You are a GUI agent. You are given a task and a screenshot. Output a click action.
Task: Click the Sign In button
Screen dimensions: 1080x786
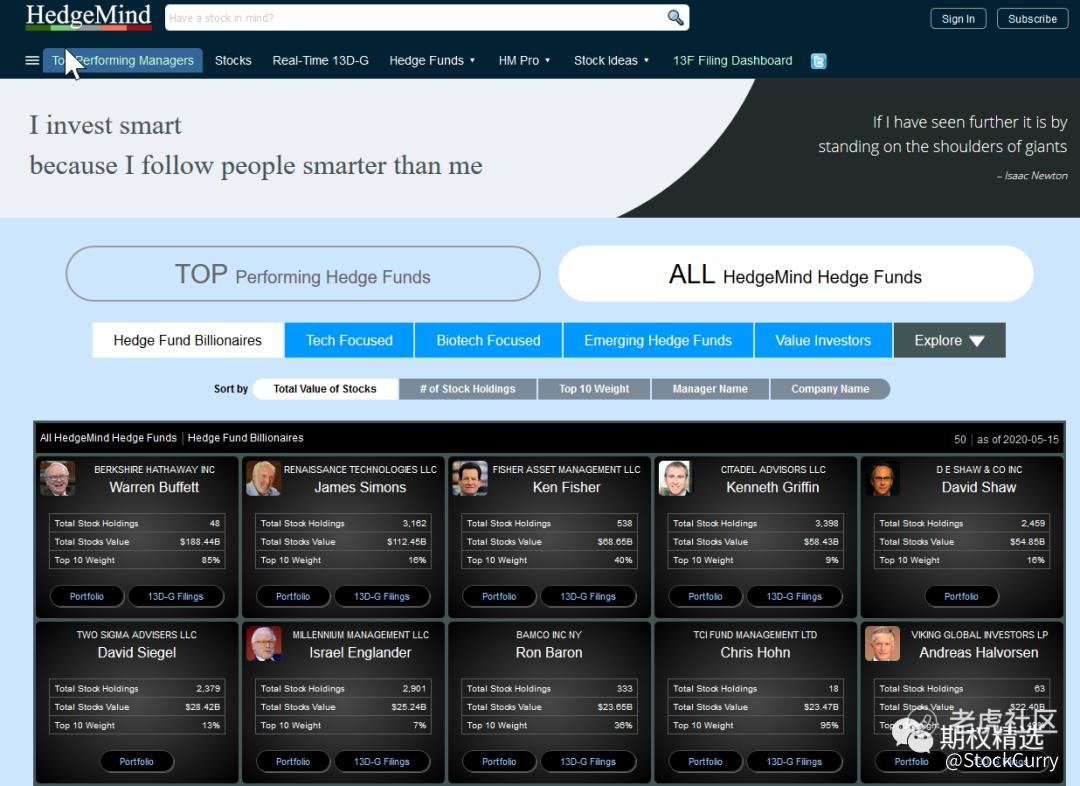coord(958,19)
